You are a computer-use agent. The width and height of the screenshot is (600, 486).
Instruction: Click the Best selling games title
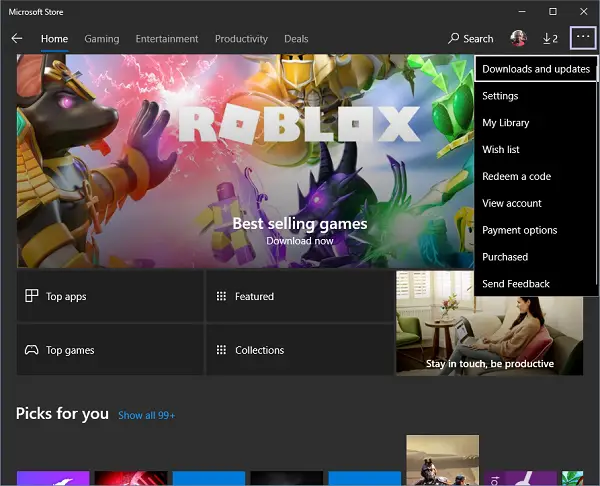[300, 223]
